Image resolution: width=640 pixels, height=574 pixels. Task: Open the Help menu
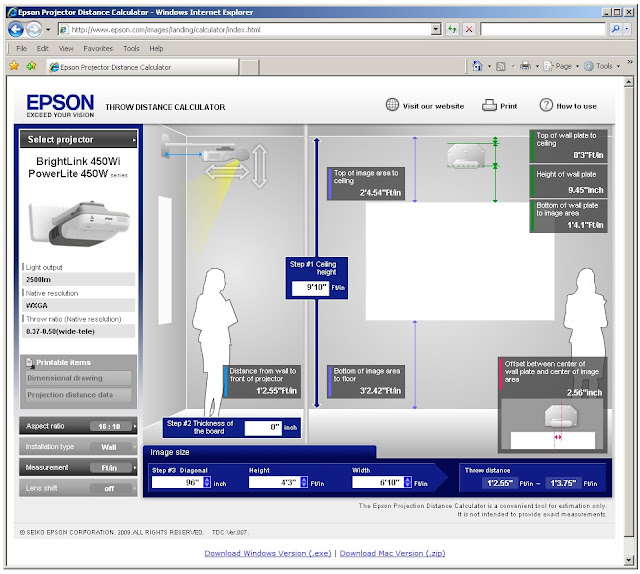pos(156,49)
